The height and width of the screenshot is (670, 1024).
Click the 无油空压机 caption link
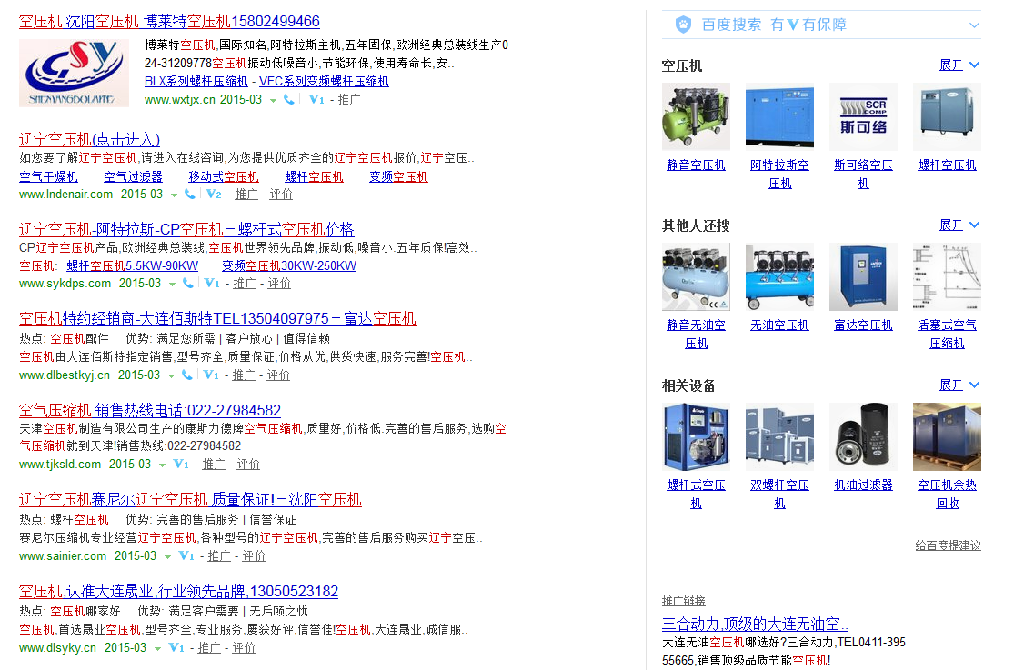coord(780,325)
